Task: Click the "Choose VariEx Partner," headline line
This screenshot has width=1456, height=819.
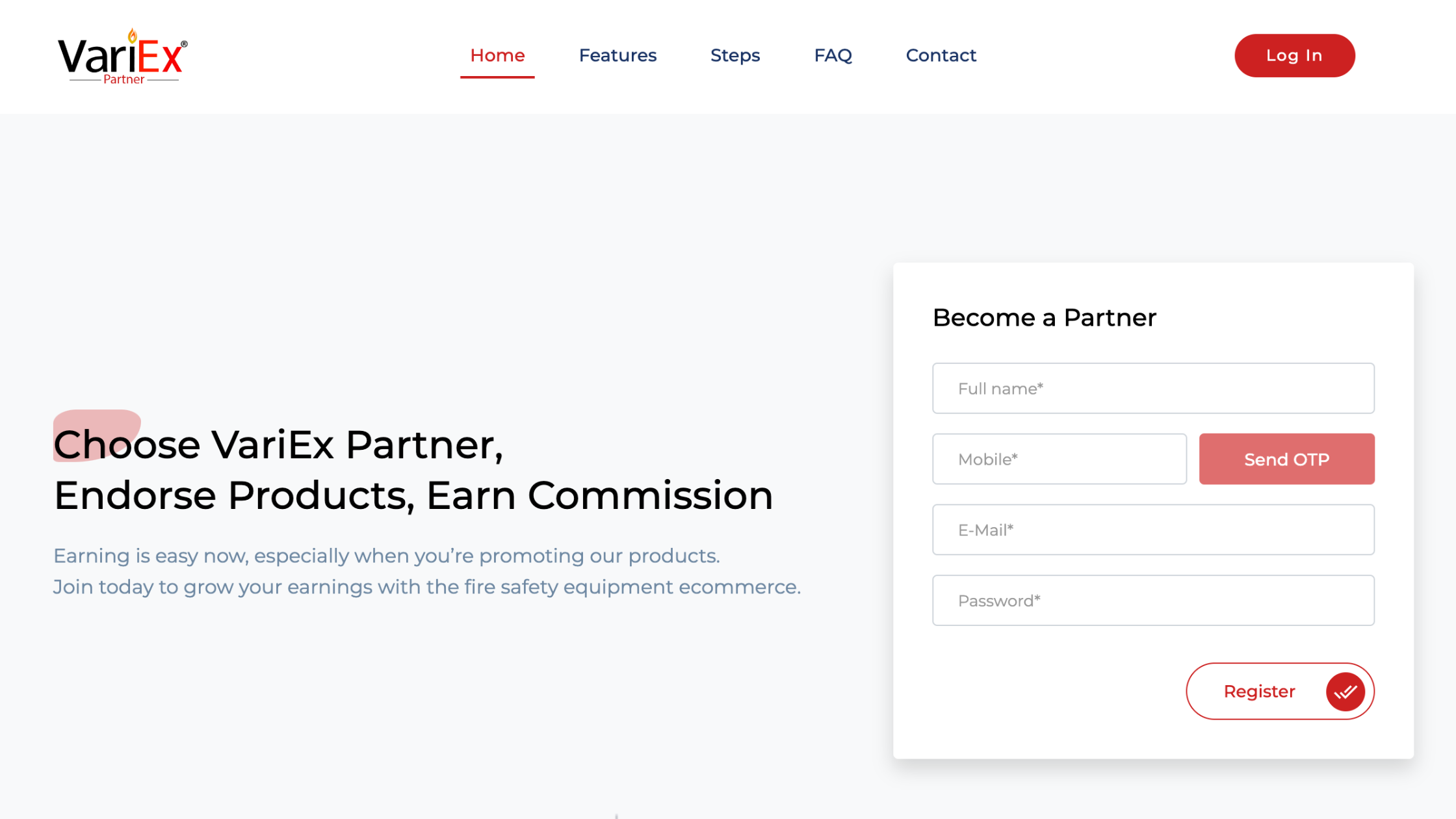Action: coord(278,445)
